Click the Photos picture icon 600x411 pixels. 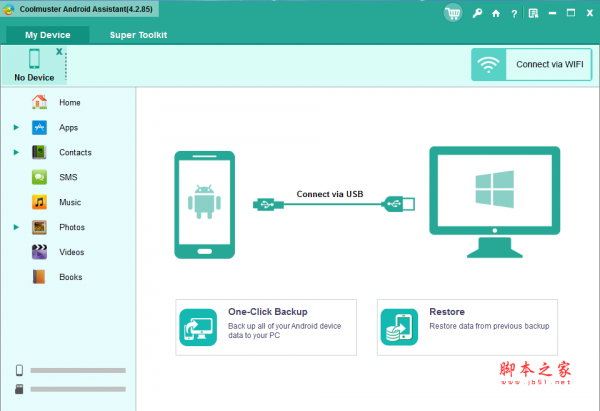pyautogui.click(x=39, y=227)
